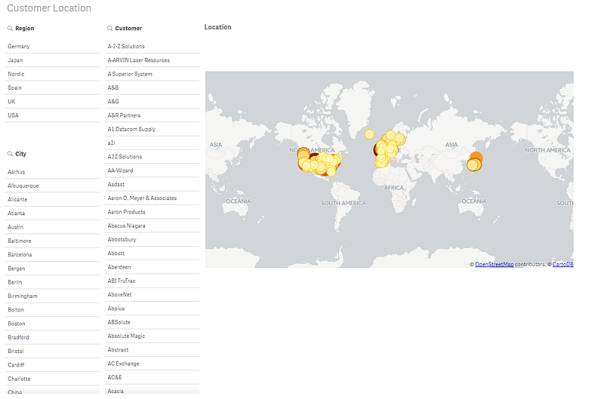Select a2i customer entry

coord(152,143)
